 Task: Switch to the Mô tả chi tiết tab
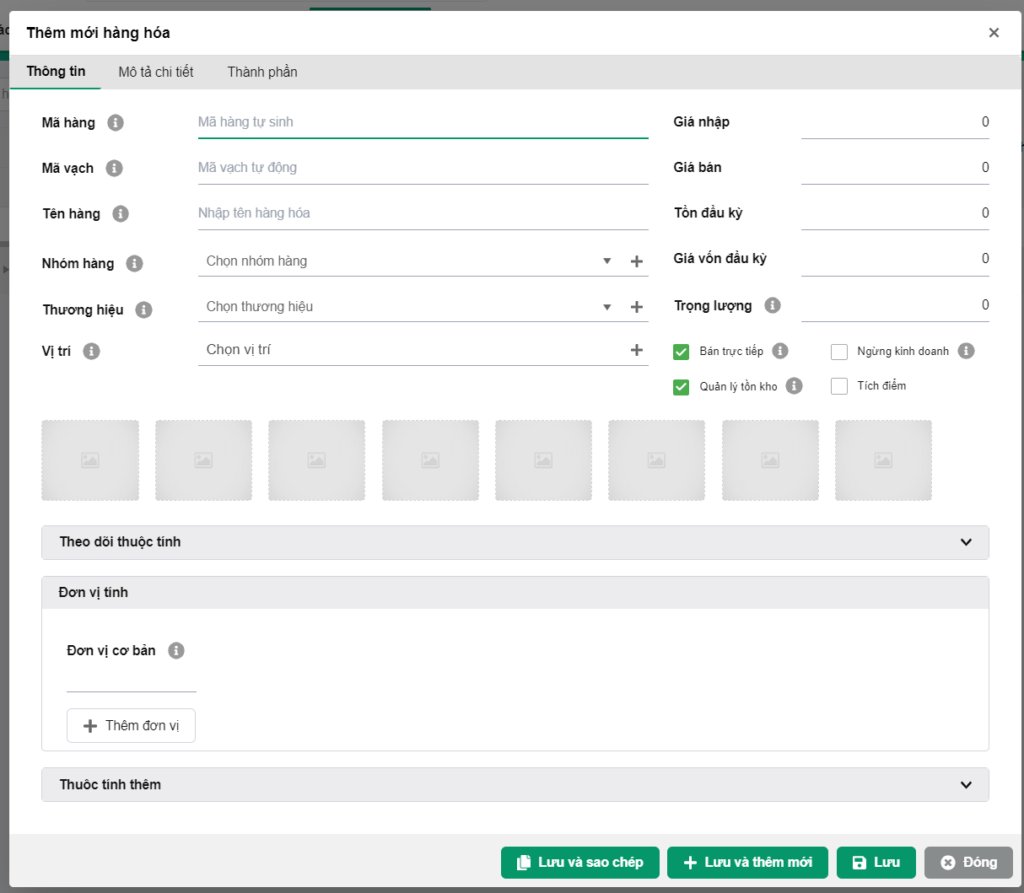coord(156,72)
